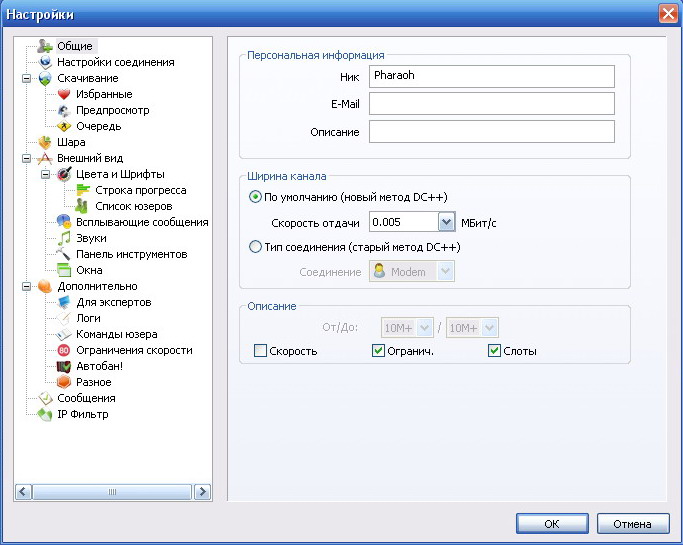Open the Избранные settings page
The width and height of the screenshot is (683, 545).
click(x=104, y=94)
